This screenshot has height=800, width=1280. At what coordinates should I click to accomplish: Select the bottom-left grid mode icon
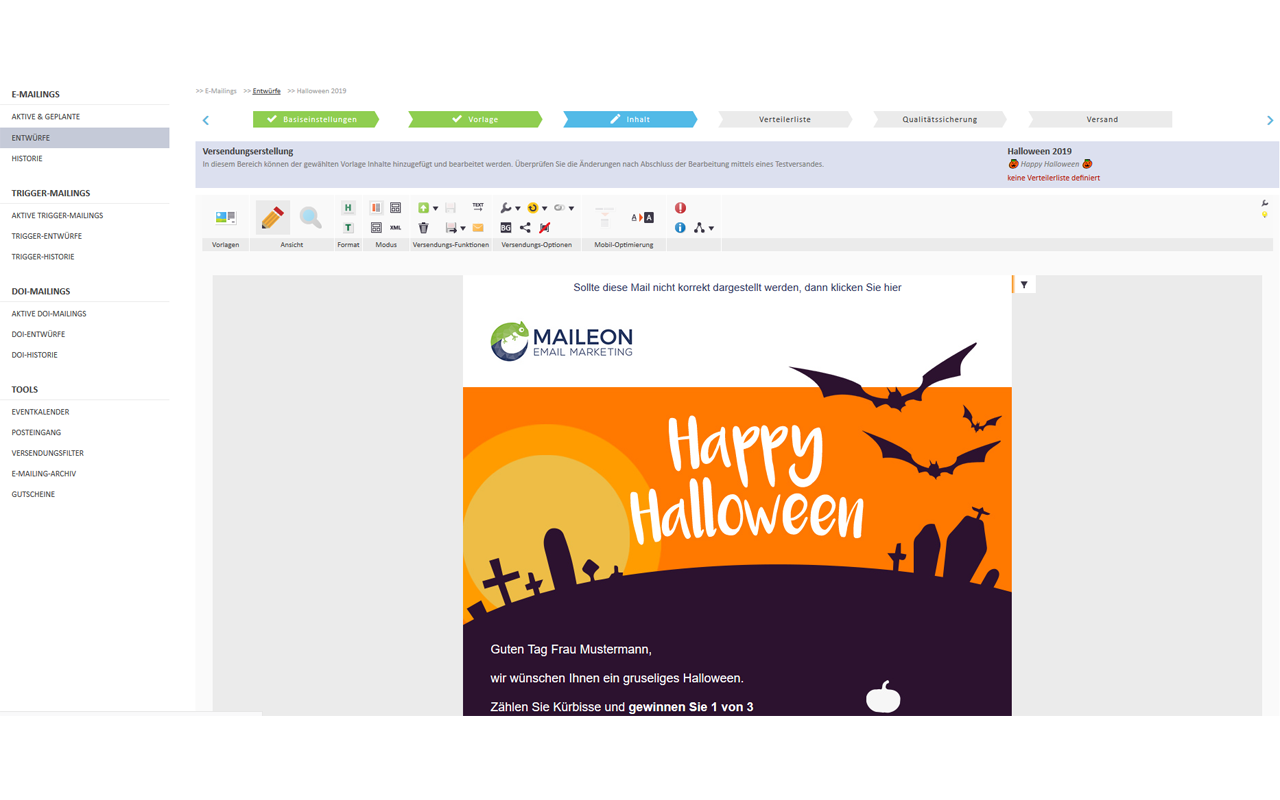pyautogui.click(x=376, y=228)
